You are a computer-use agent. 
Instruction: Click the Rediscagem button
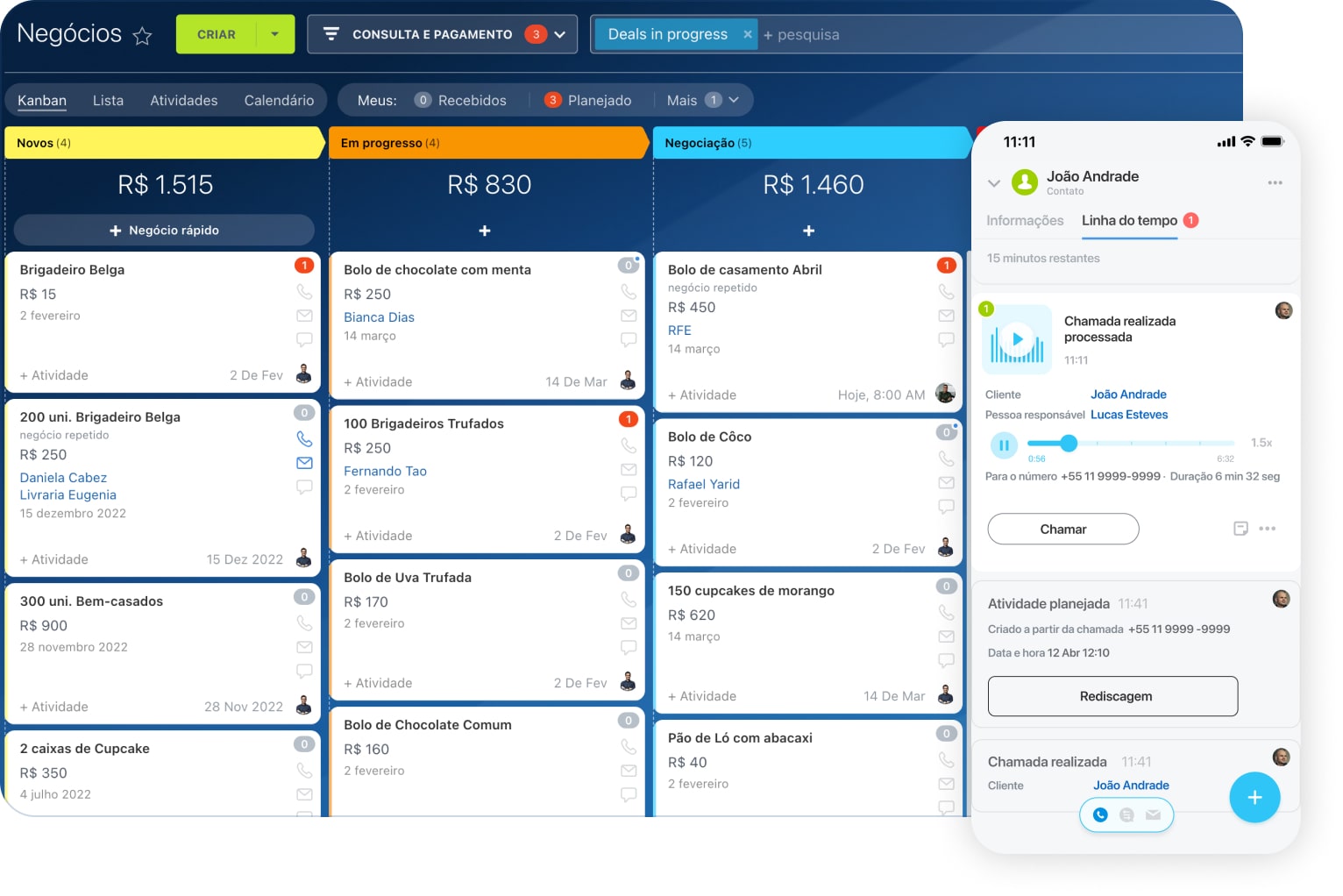tap(1112, 696)
